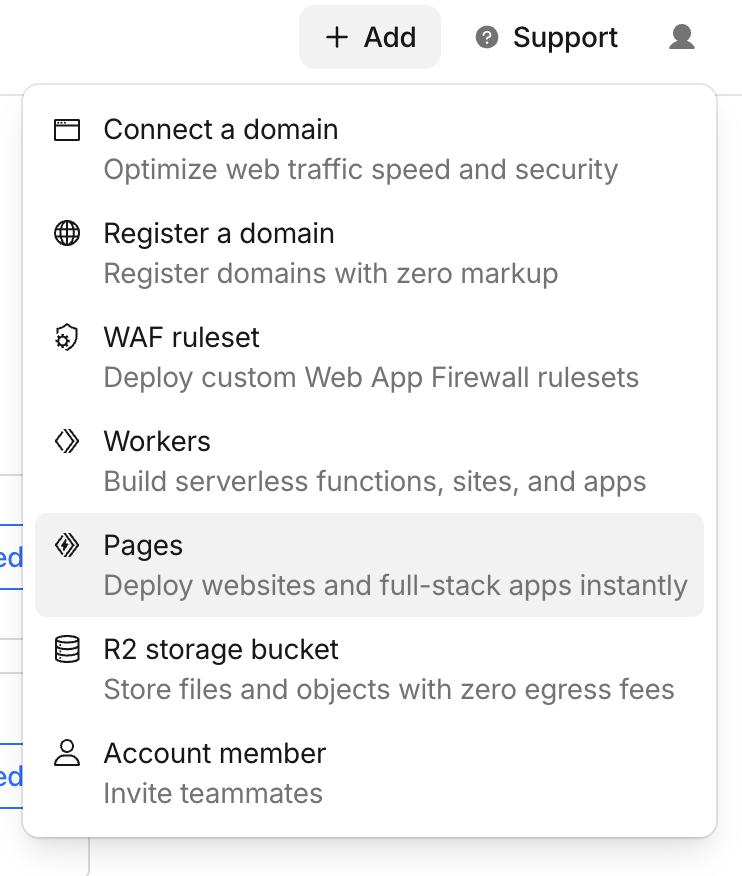Open the Add dropdown menu

370,37
